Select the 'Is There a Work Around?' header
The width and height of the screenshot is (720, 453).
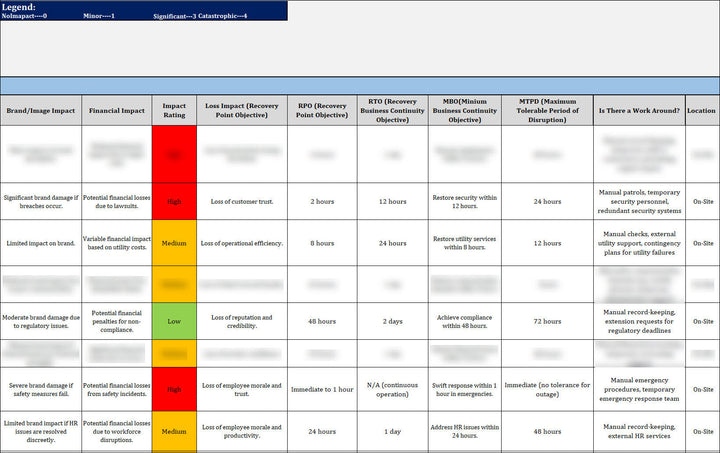(x=639, y=110)
